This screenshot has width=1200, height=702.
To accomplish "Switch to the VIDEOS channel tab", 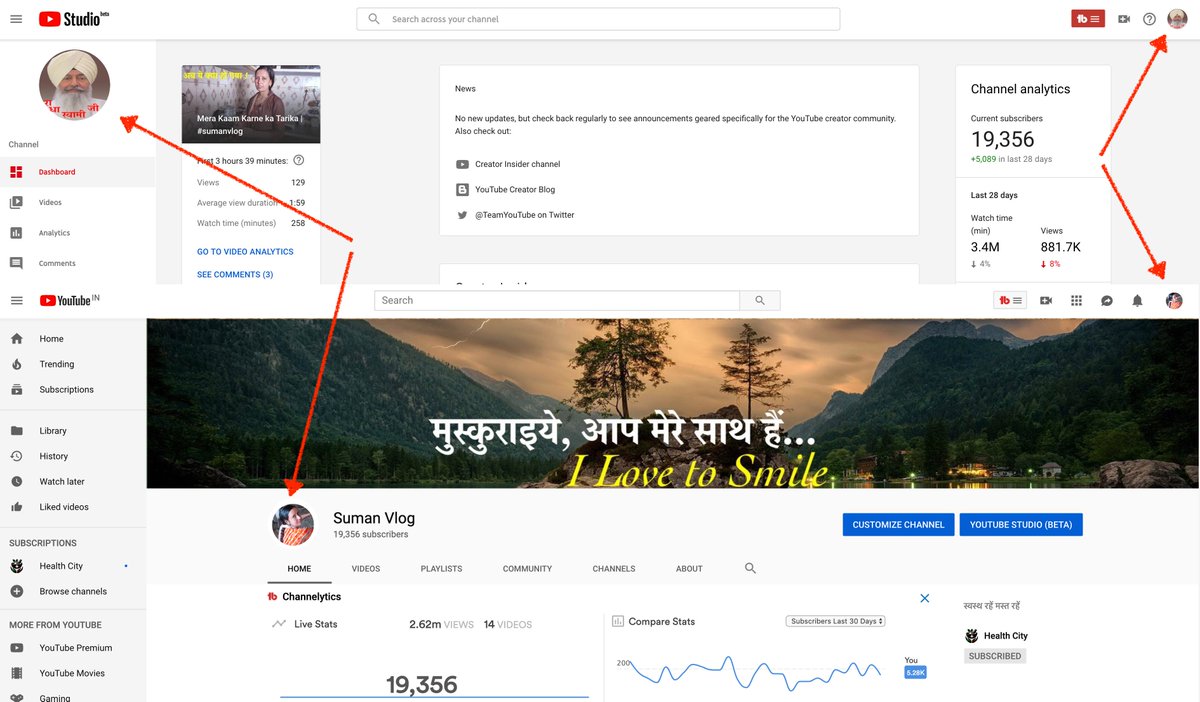I will (x=366, y=569).
